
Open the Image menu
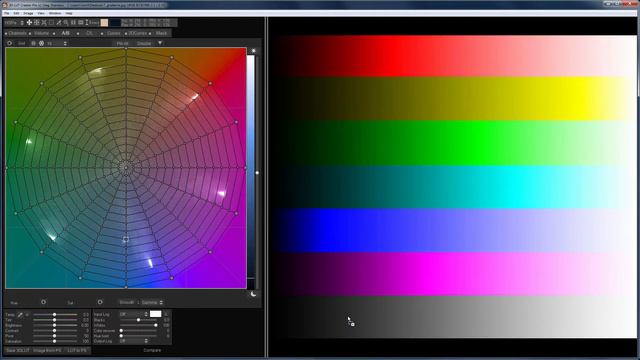coord(28,13)
